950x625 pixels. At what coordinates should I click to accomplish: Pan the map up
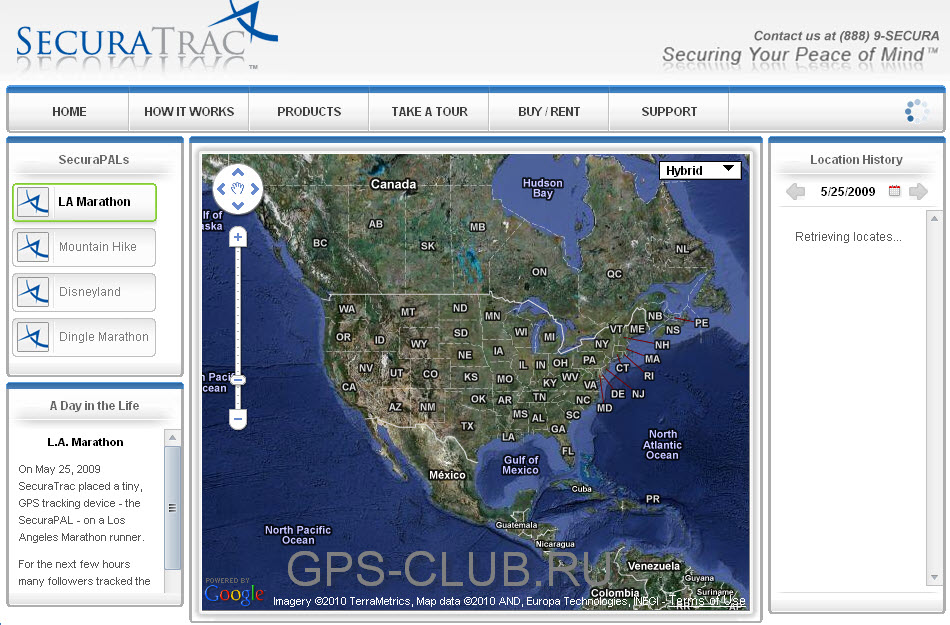tap(238, 173)
